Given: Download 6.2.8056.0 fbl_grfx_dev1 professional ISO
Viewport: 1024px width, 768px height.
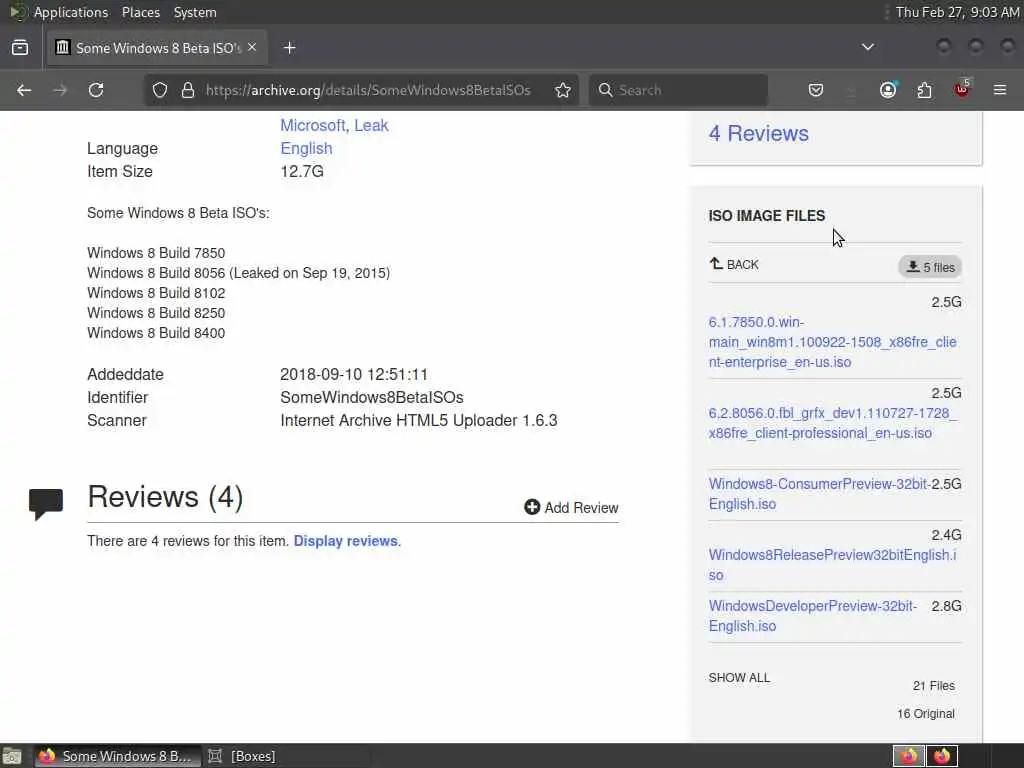Looking at the screenshot, I should coord(832,423).
